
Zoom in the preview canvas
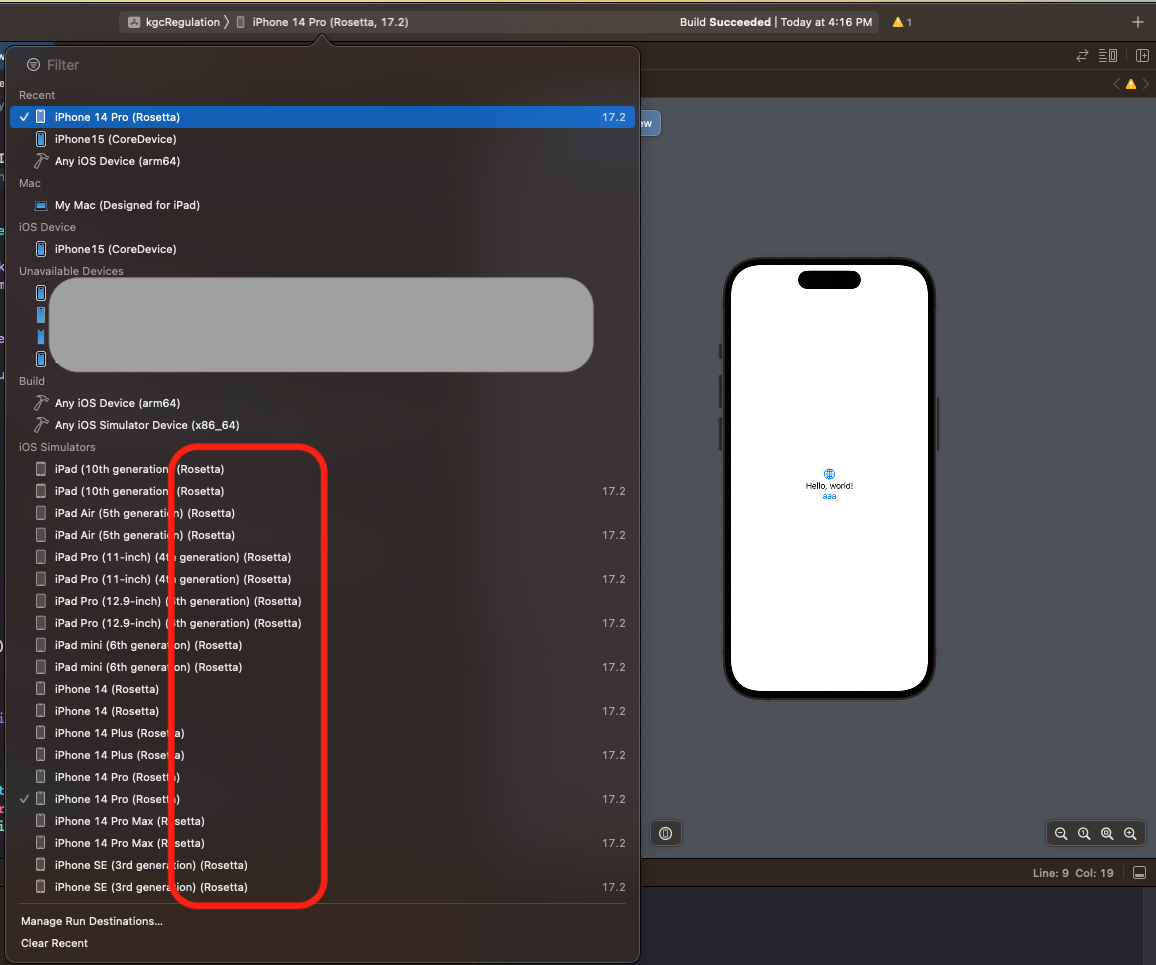click(1129, 833)
